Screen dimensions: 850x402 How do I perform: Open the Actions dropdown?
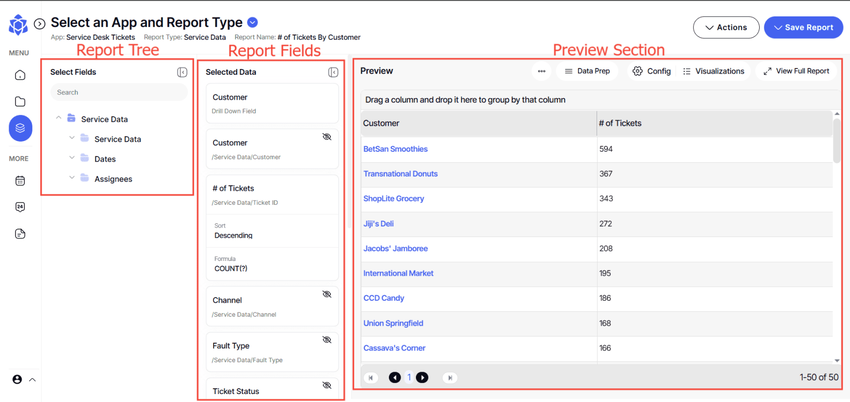(x=726, y=27)
